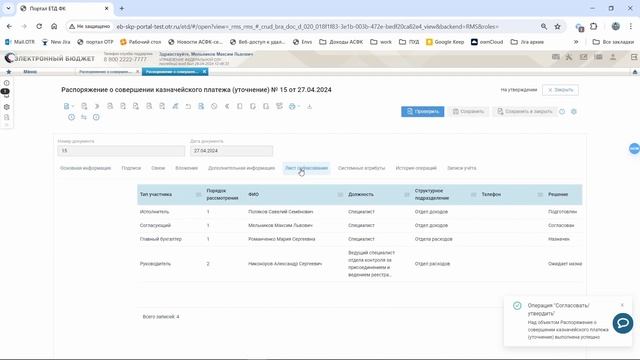Click the back double-chevron toolbar icon
The width and height of the screenshot is (640, 360).
[227, 107]
